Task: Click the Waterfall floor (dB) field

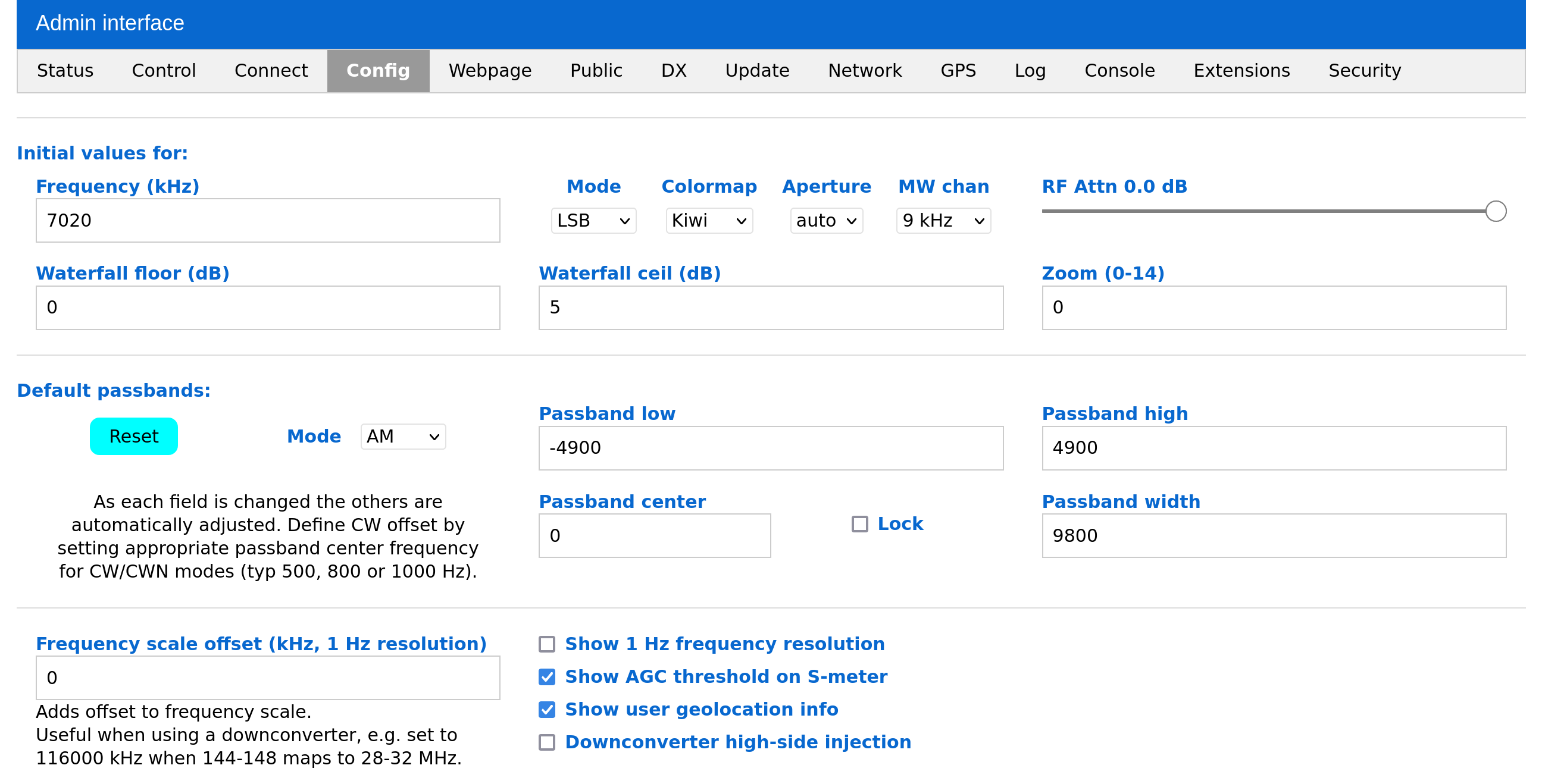Action: coord(268,308)
